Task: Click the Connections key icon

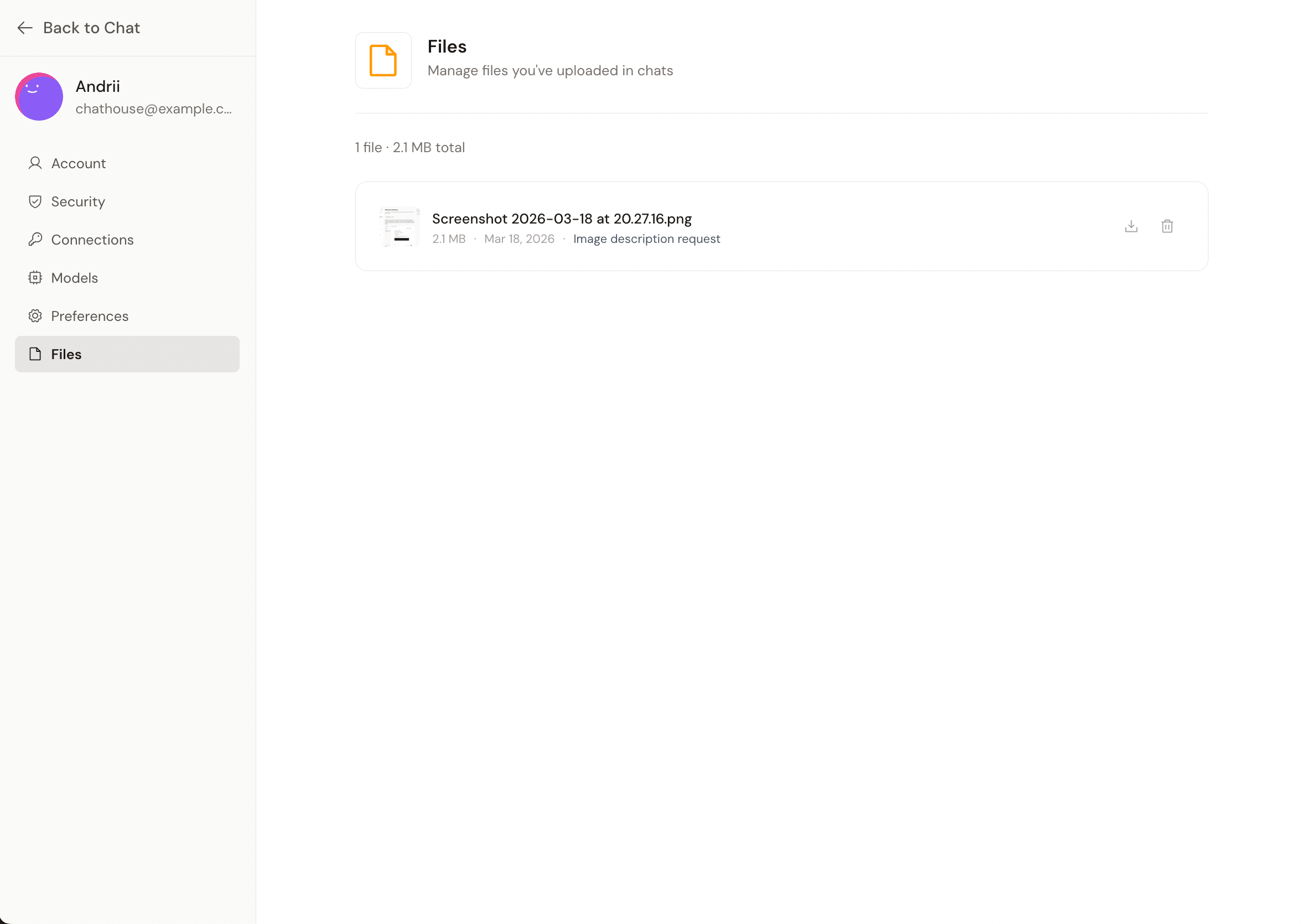Action: tap(35, 240)
